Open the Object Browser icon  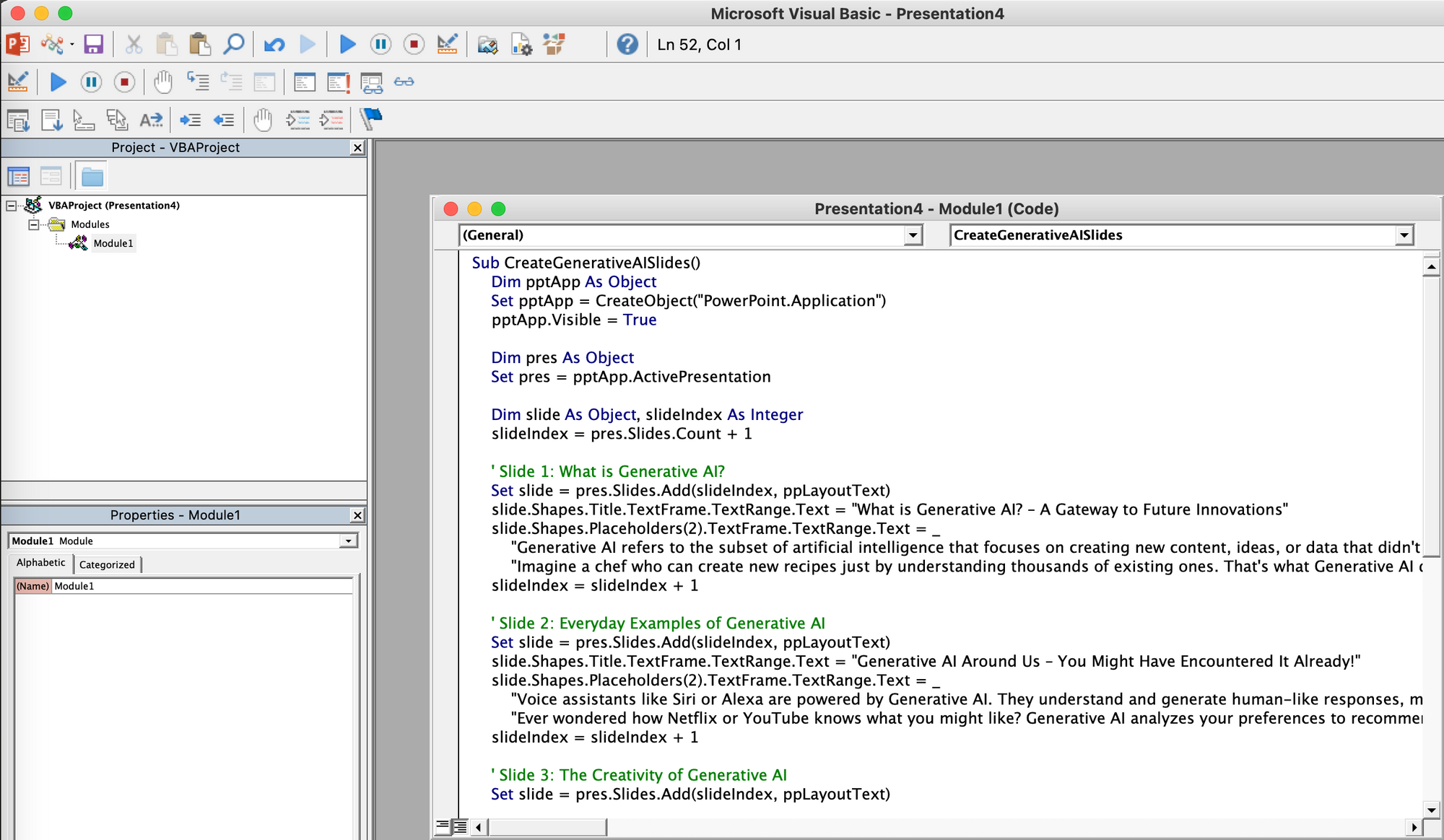[x=554, y=45]
